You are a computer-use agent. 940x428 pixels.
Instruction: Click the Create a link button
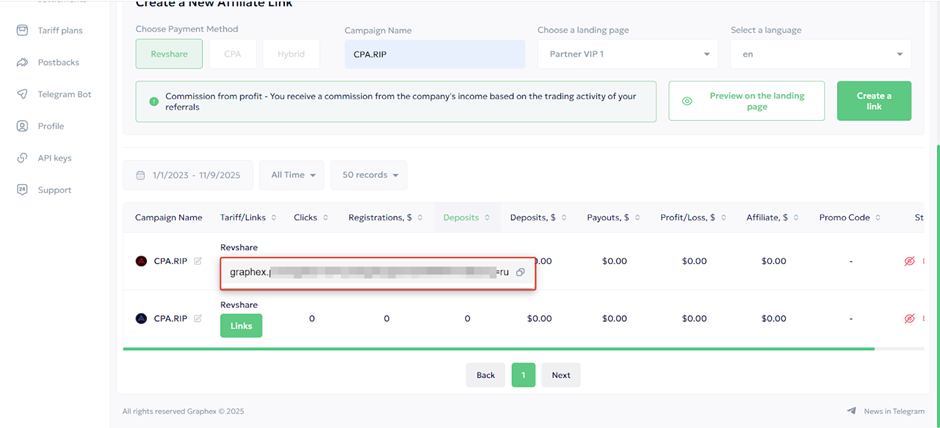point(873,101)
